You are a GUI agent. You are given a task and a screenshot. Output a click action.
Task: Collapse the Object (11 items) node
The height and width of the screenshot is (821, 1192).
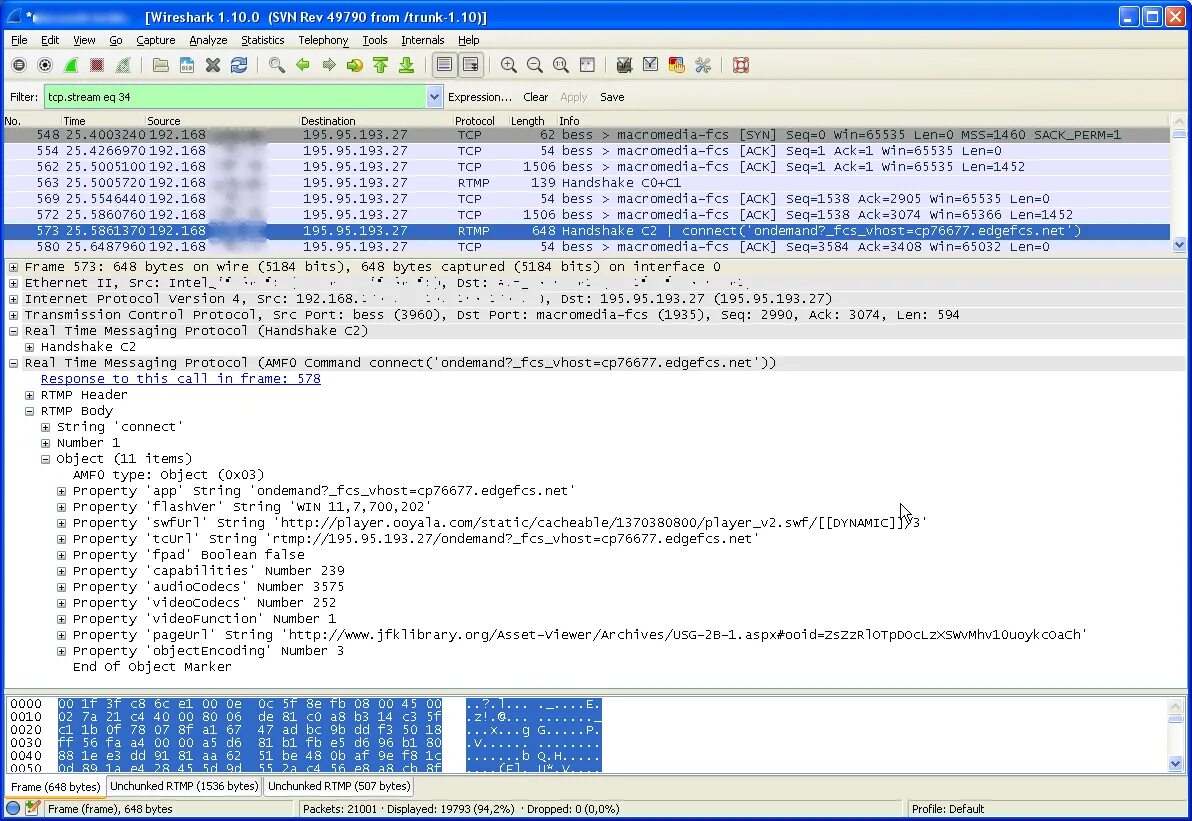[45, 458]
